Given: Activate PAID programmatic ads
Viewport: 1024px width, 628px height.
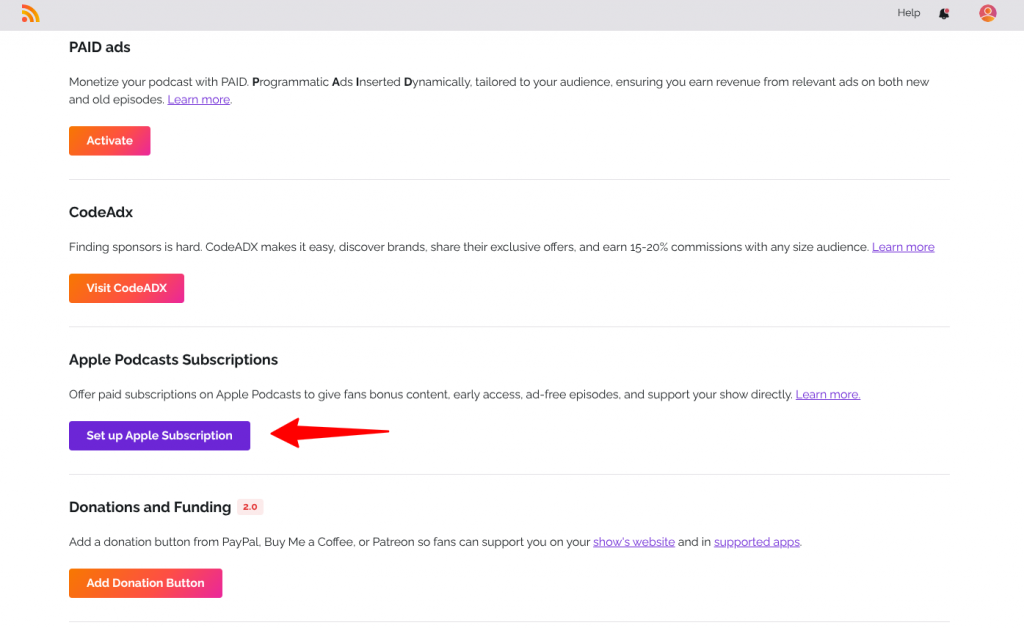Looking at the screenshot, I should 109,140.
